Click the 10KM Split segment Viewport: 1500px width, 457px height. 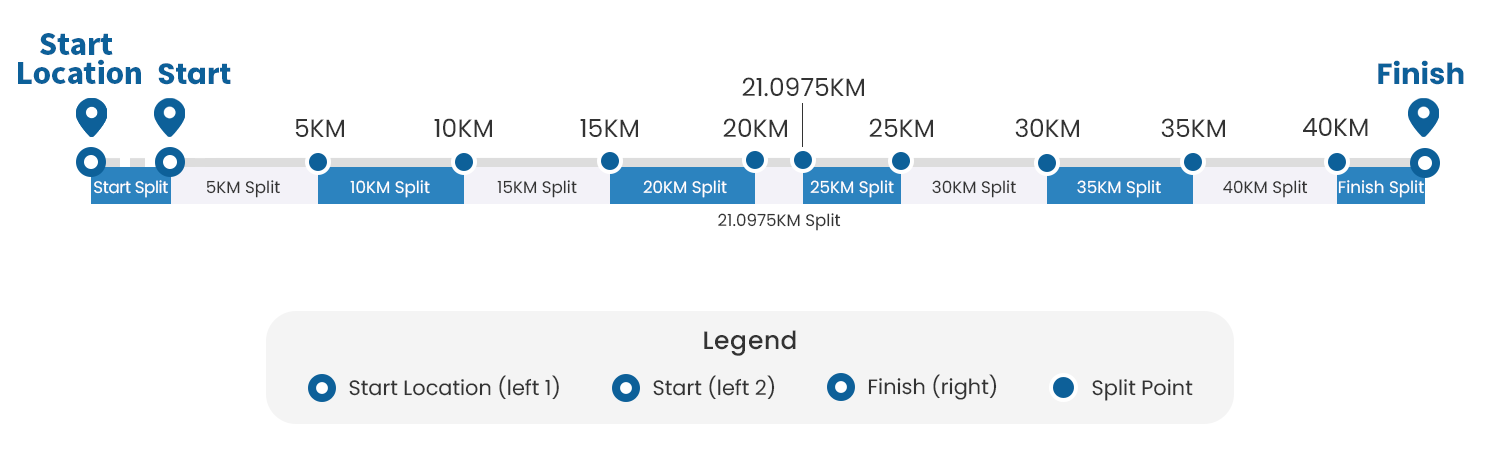click(x=390, y=187)
